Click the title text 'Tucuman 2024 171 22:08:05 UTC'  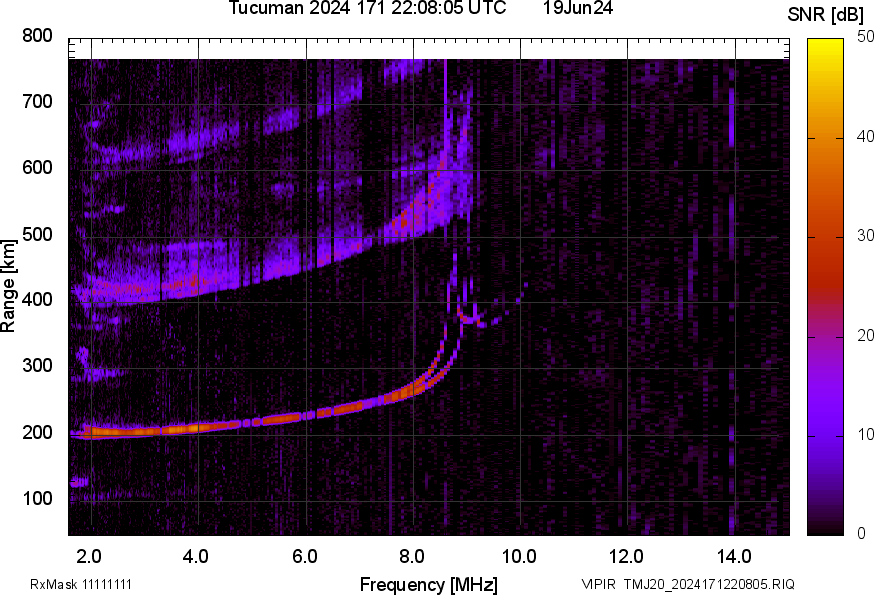(367, 8)
